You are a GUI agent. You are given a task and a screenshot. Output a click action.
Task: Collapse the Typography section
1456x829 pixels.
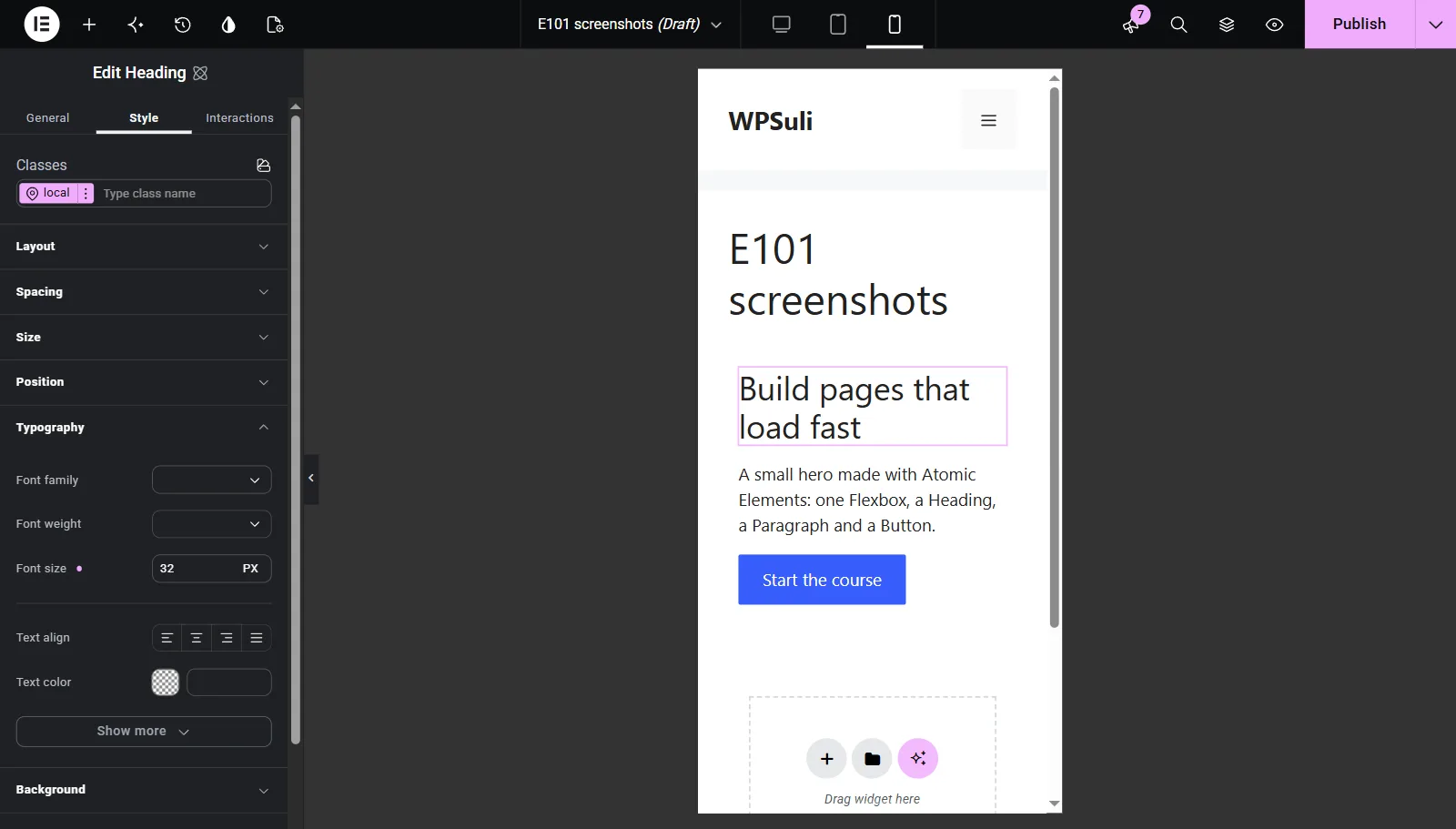pyautogui.click(x=144, y=428)
